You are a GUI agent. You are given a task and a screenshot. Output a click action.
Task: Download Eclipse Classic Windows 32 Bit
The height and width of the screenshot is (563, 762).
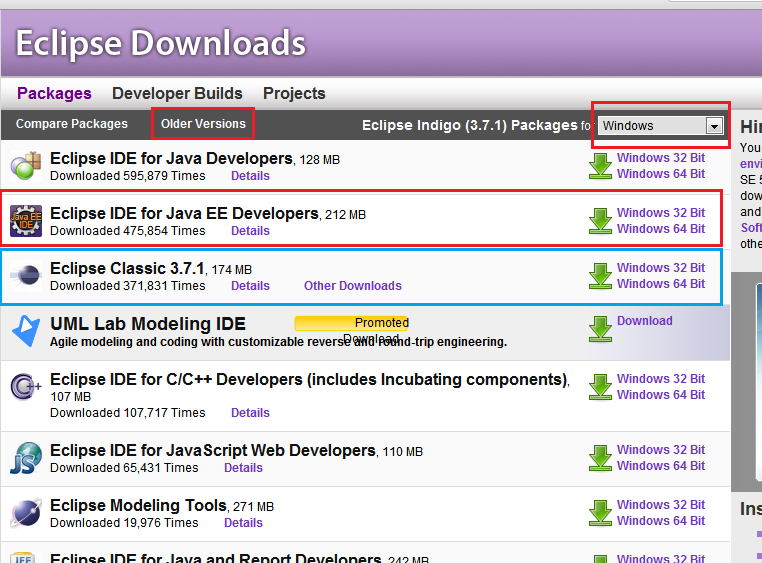[x=661, y=268]
